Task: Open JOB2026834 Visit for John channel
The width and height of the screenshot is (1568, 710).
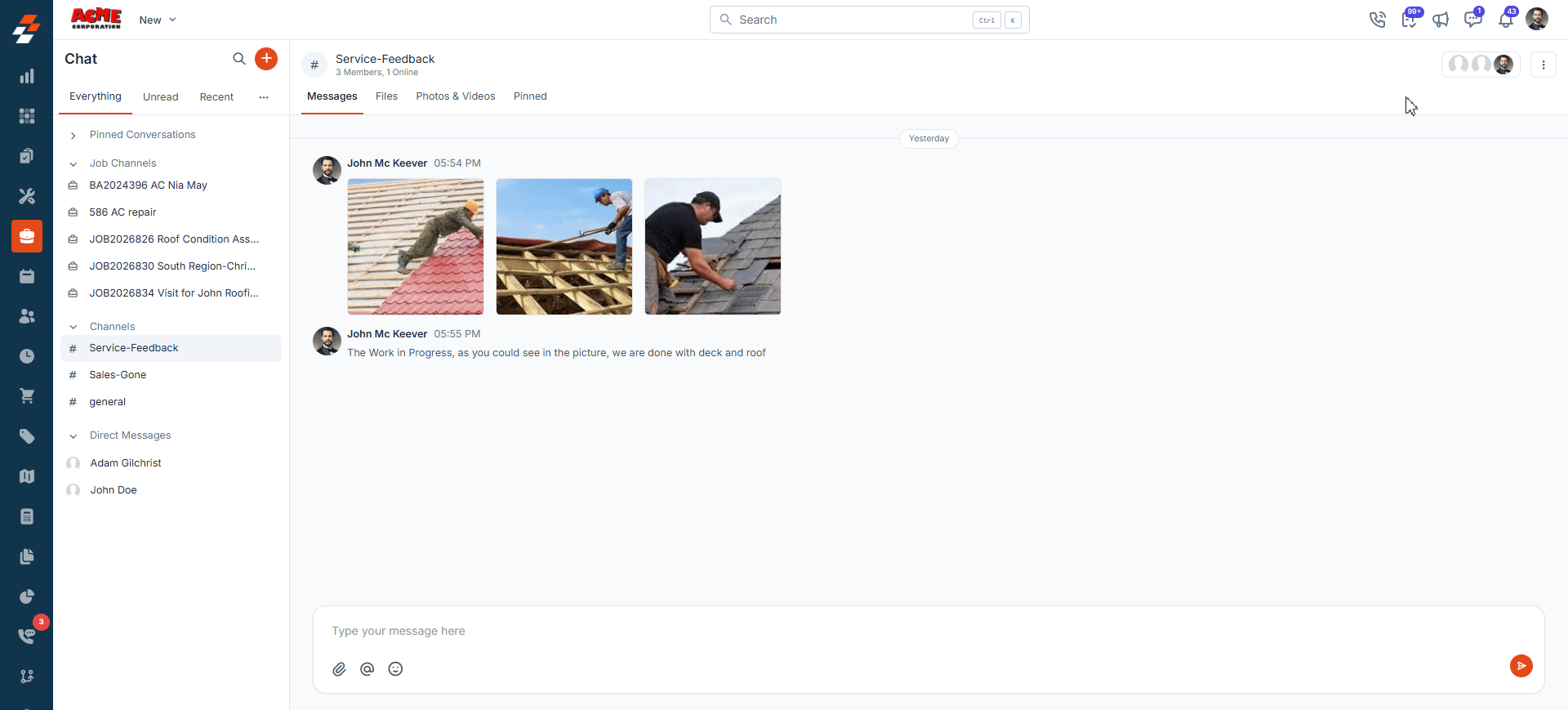Action: [x=171, y=293]
